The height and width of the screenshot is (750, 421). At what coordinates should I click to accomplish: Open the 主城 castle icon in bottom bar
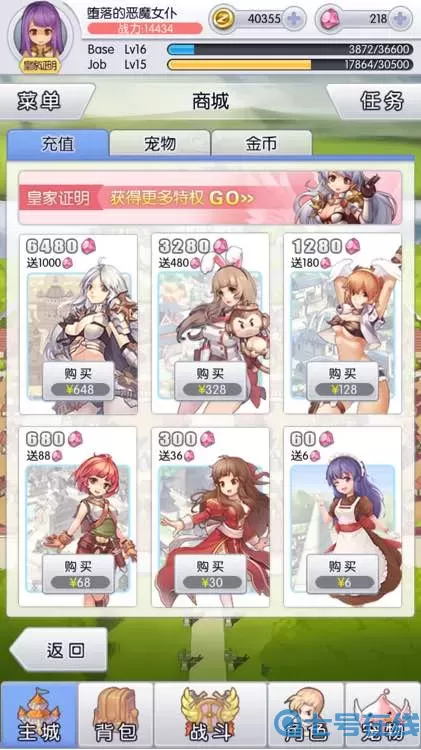(39, 715)
